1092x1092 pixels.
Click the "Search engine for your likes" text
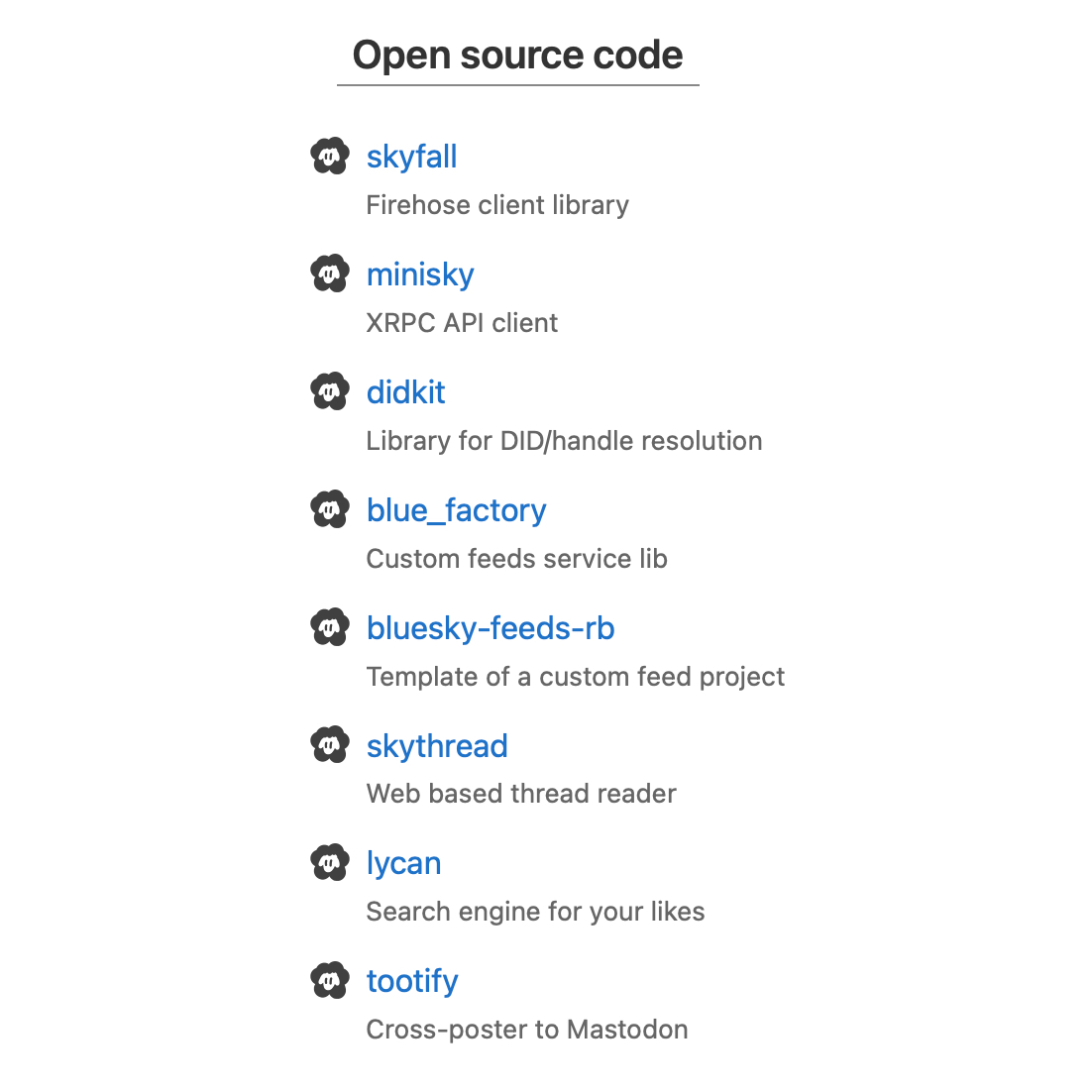[x=535, y=912]
